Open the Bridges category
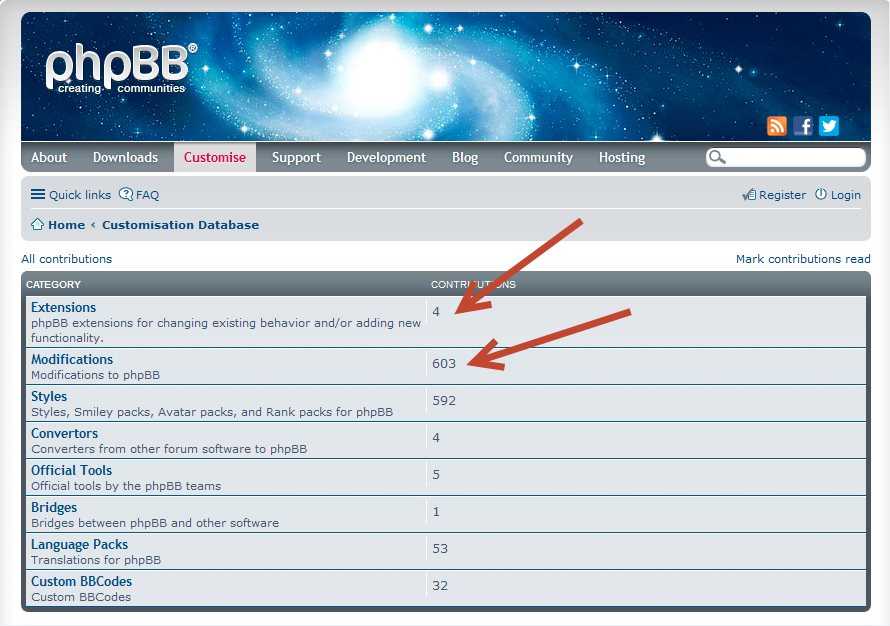 54,507
